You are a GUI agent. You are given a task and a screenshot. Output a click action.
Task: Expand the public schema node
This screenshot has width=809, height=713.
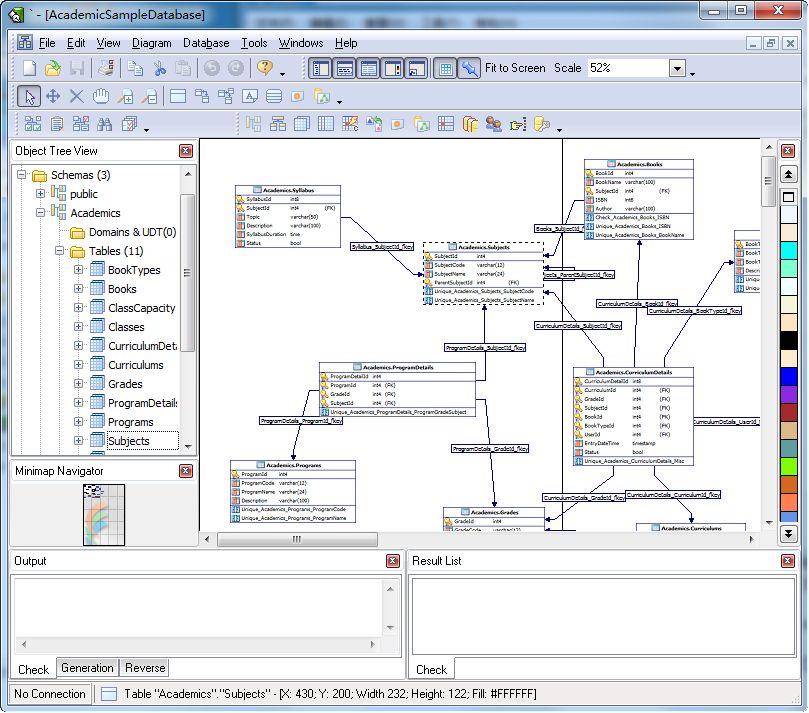(x=41, y=194)
